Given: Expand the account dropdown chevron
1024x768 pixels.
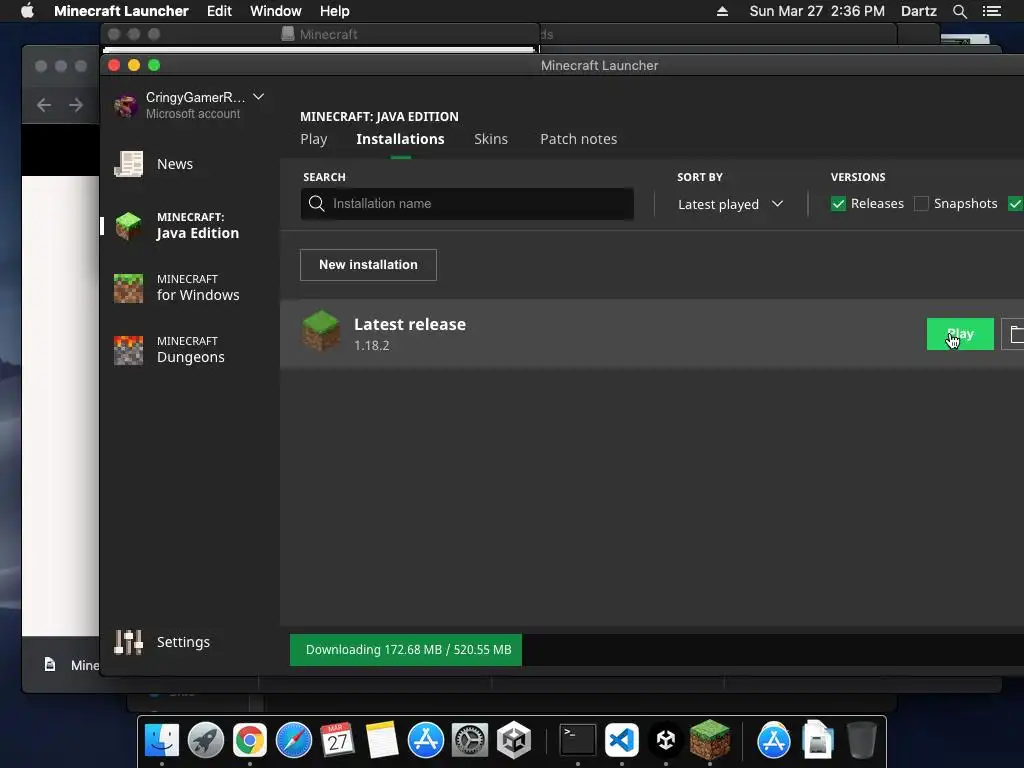Looking at the screenshot, I should pyautogui.click(x=259, y=97).
